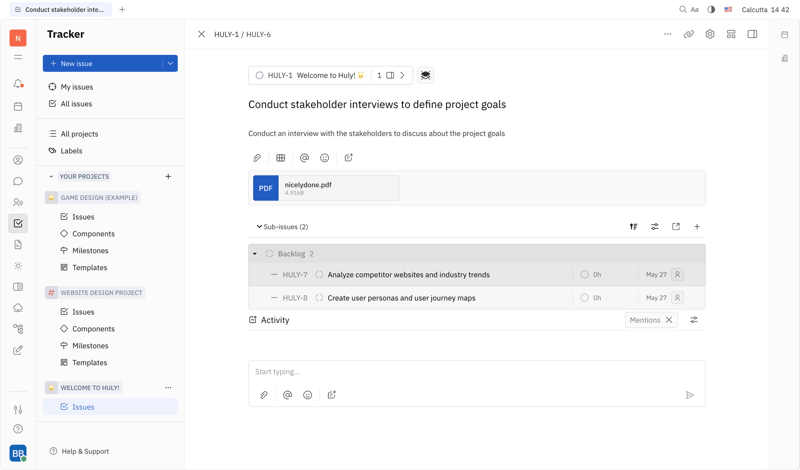Insert a table in the description
This screenshot has height=470, width=800.
coord(281,158)
